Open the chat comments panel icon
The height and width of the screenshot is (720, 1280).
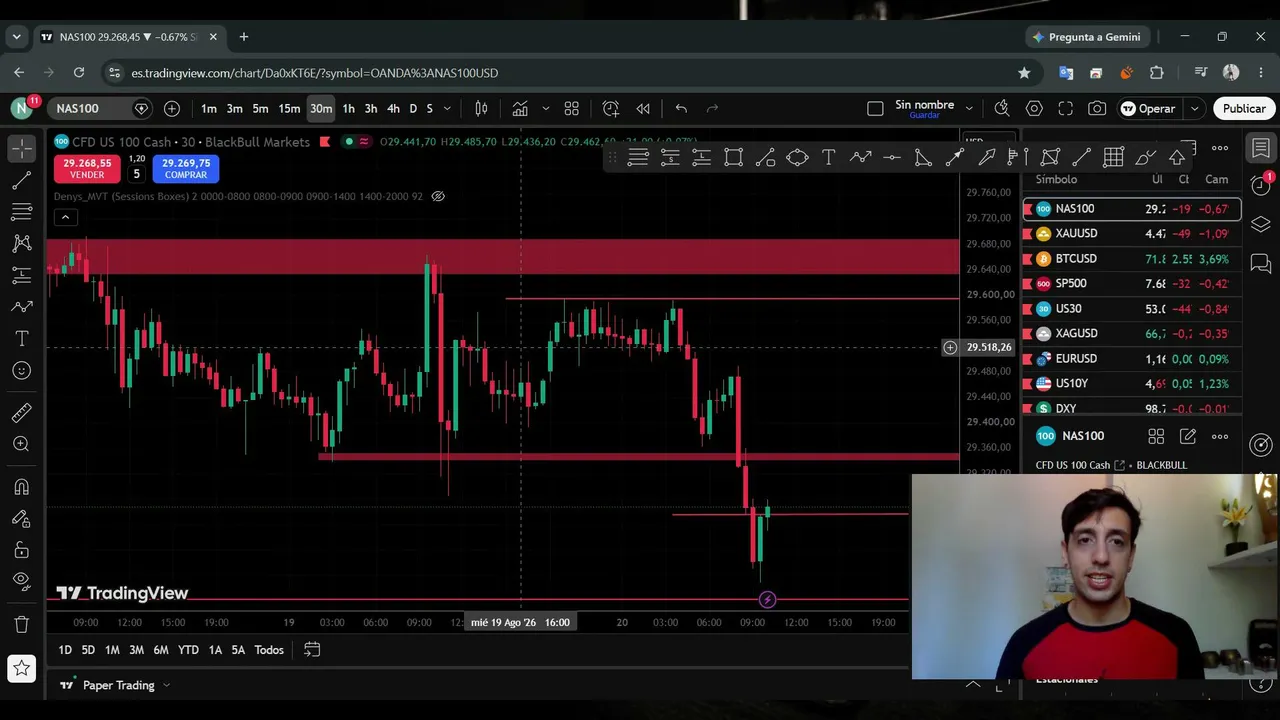[1261, 264]
